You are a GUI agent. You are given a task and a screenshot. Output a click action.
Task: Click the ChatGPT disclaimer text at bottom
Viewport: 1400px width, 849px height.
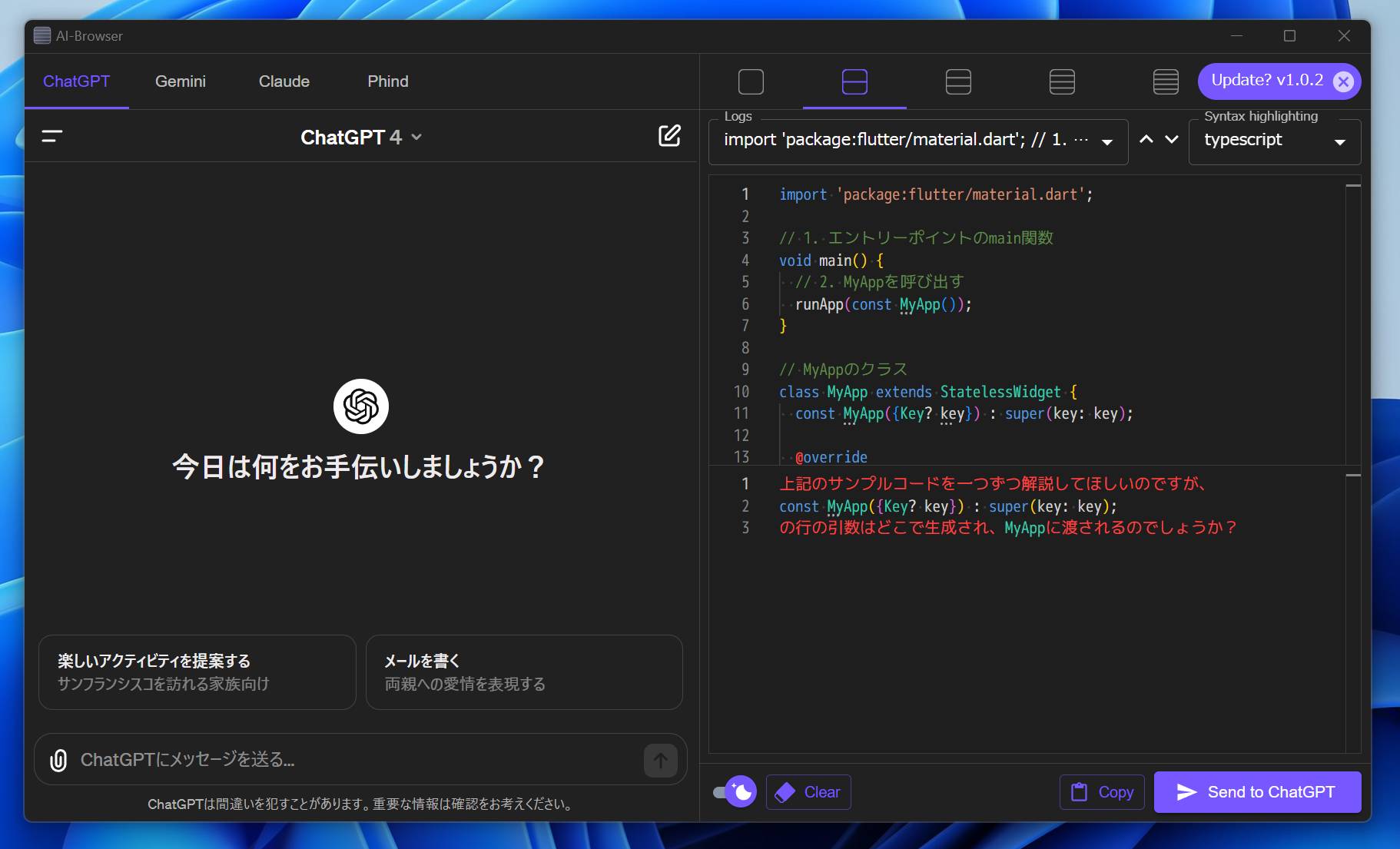pos(361,804)
